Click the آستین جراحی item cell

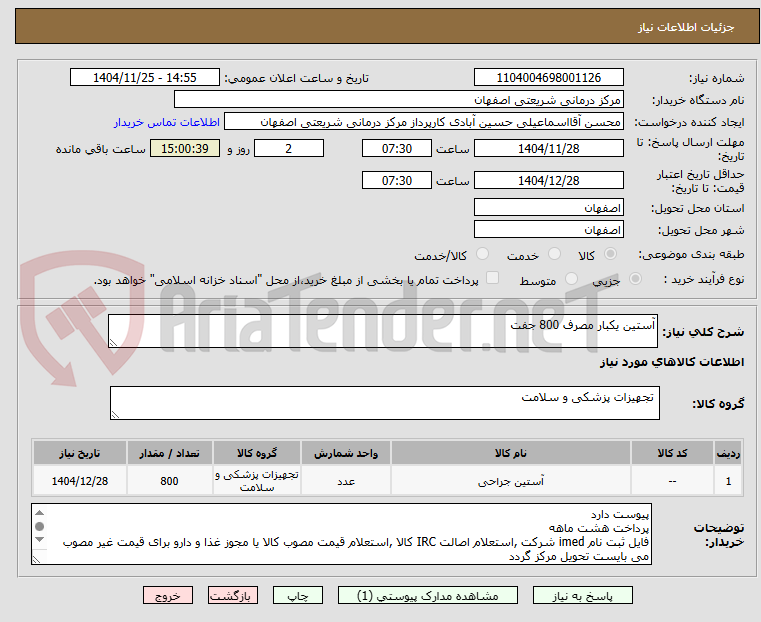tap(511, 481)
